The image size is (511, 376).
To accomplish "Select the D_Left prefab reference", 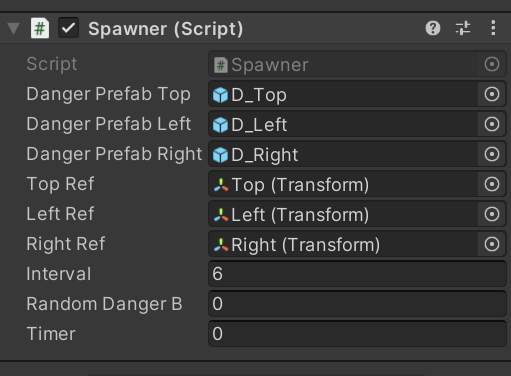I will point(343,124).
